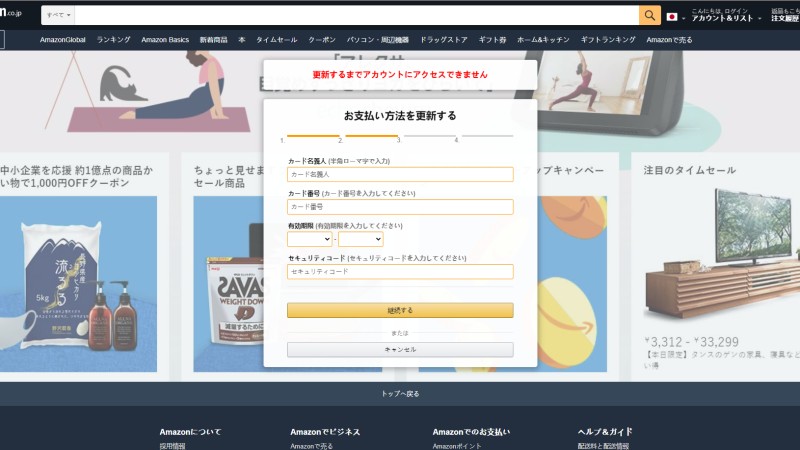Image resolution: width=800 pixels, height=450 pixels.
Task: Open Amazonで売る in navigation bar
Action: point(669,40)
